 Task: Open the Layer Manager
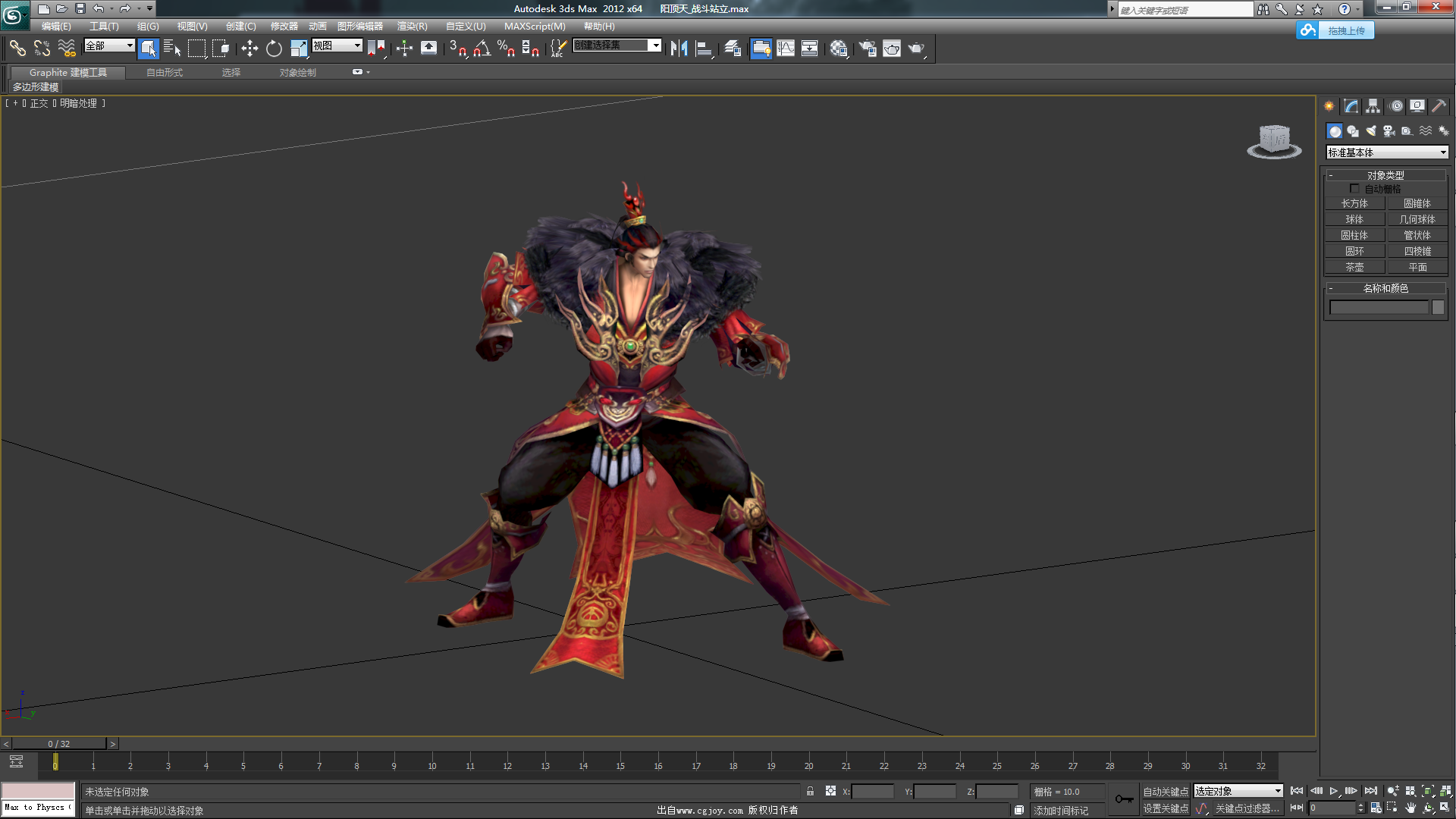pyautogui.click(x=733, y=49)
